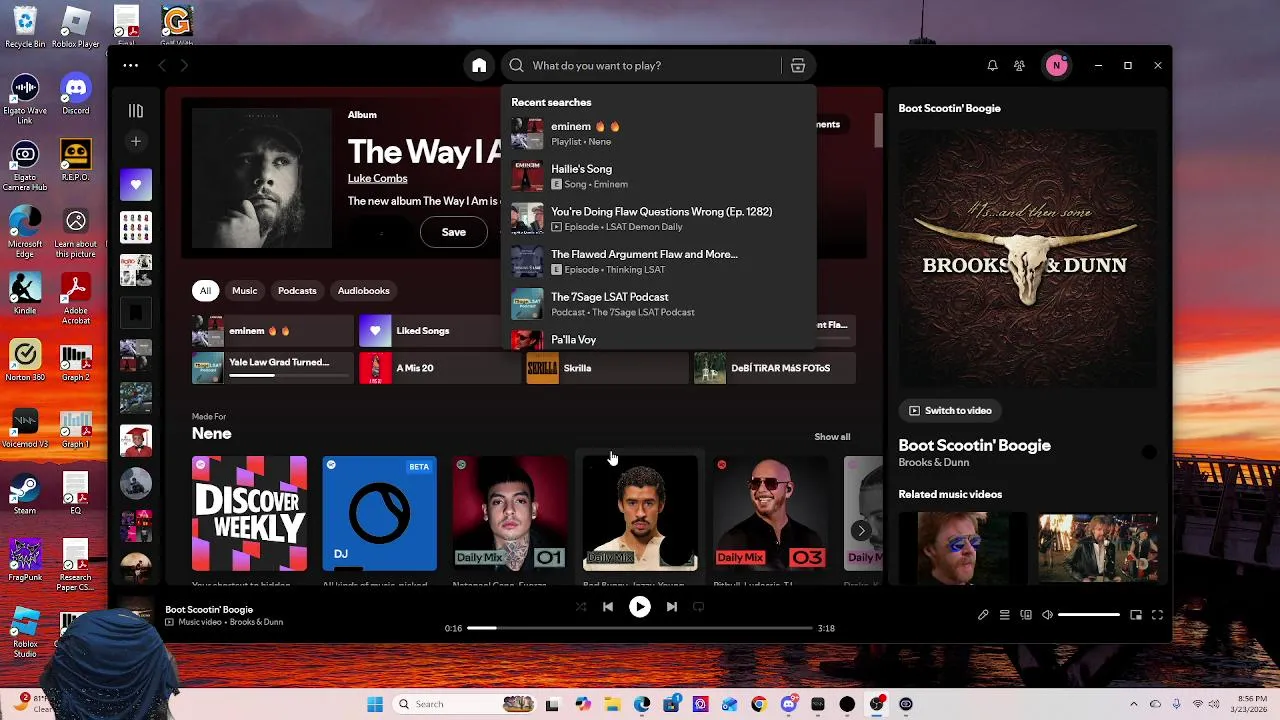Open Liked Songs in the library sidebar
Screen dimensions: 1280x720
(136, 185)
